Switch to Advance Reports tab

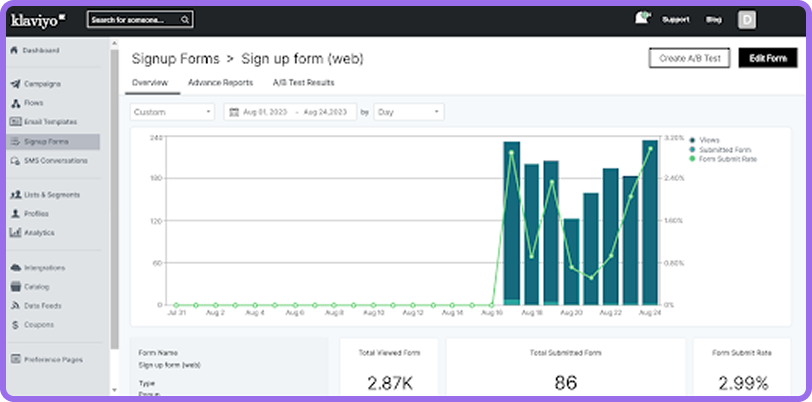tap(220, 82)
